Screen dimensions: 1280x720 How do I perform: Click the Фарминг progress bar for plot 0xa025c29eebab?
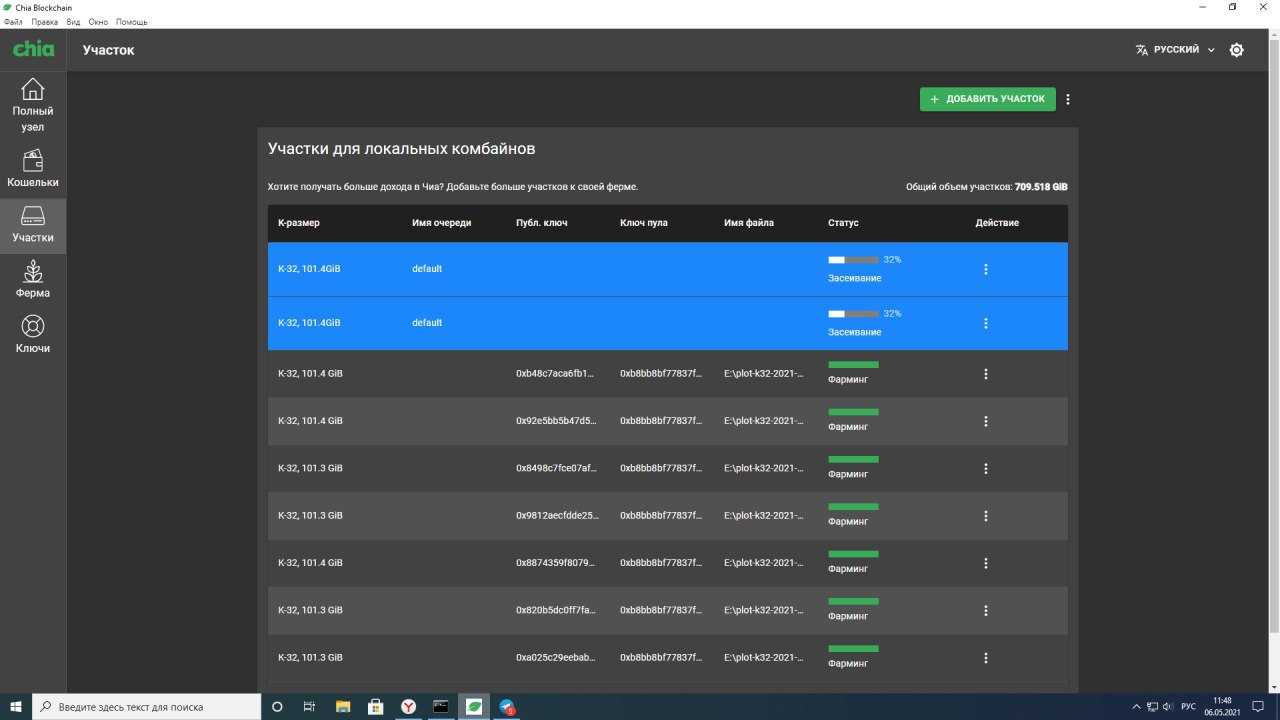coord(853,649)
